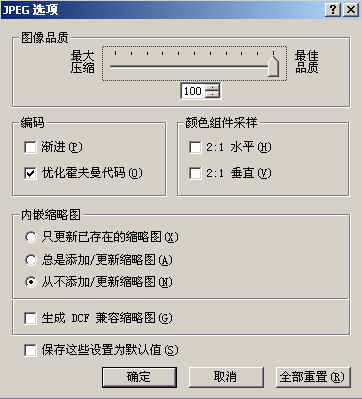The width and height of the screenshot is (362, 399).
Task: Select 总是添加/更新缩略图 (A) radio
Action: click(30, 260)
